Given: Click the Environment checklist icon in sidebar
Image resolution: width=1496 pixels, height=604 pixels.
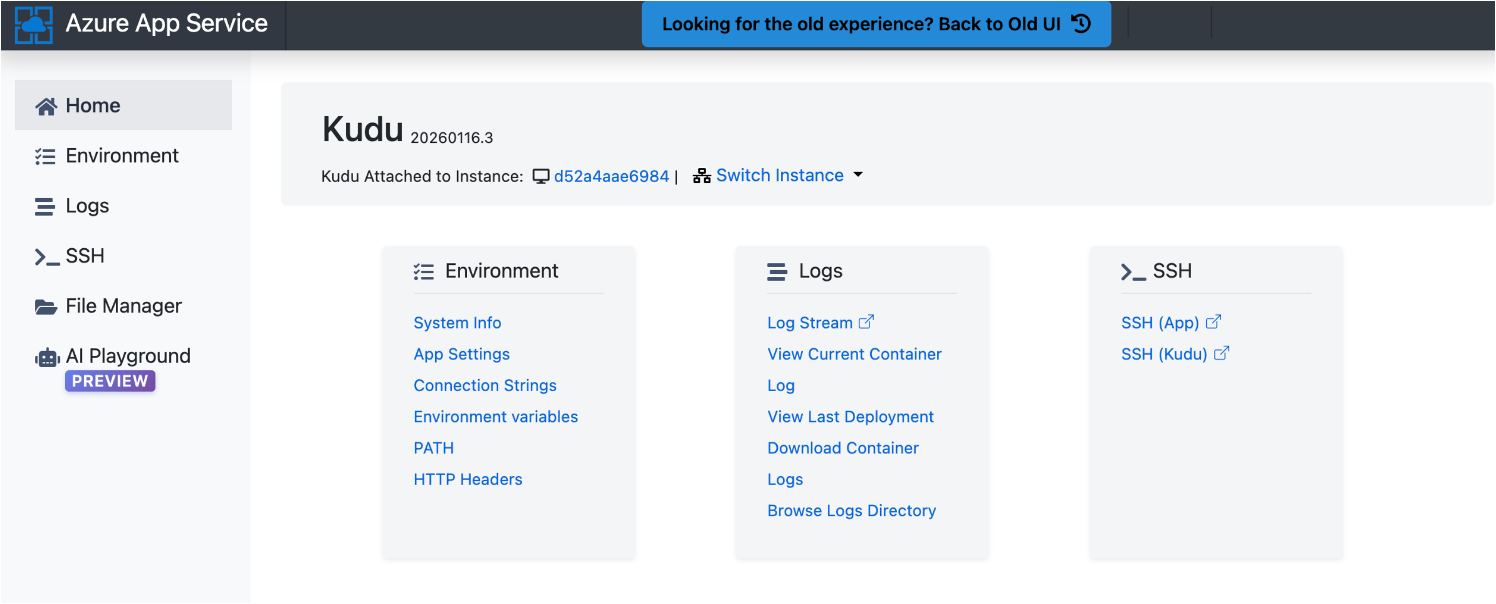Looking at the screenshot, I should point(45,156).
